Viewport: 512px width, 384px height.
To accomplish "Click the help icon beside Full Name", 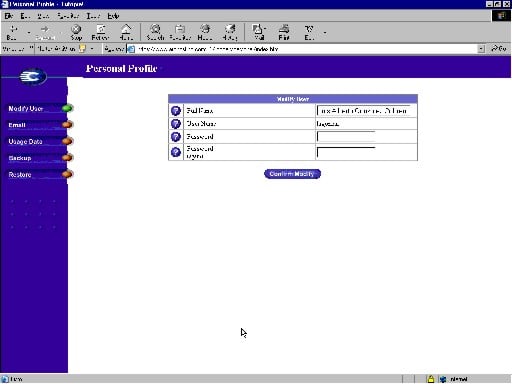I will click(176, 111).
